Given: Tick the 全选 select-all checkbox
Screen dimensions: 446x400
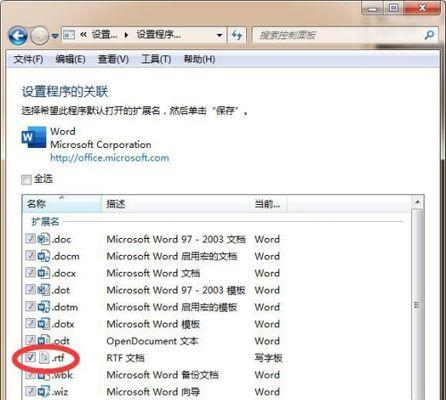Looking at the screenshot, I should [x=26, y=180].
